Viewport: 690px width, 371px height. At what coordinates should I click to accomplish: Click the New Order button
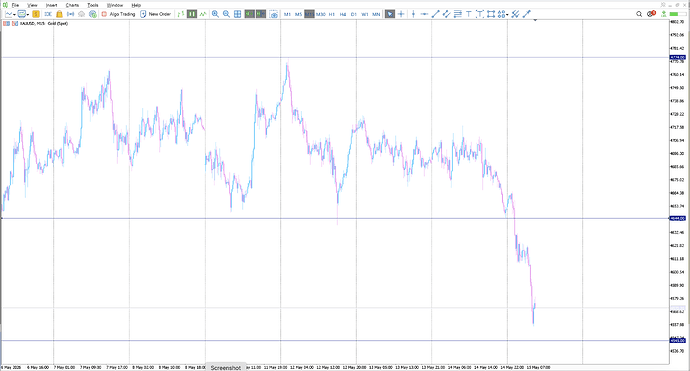[x=155, y=14]
